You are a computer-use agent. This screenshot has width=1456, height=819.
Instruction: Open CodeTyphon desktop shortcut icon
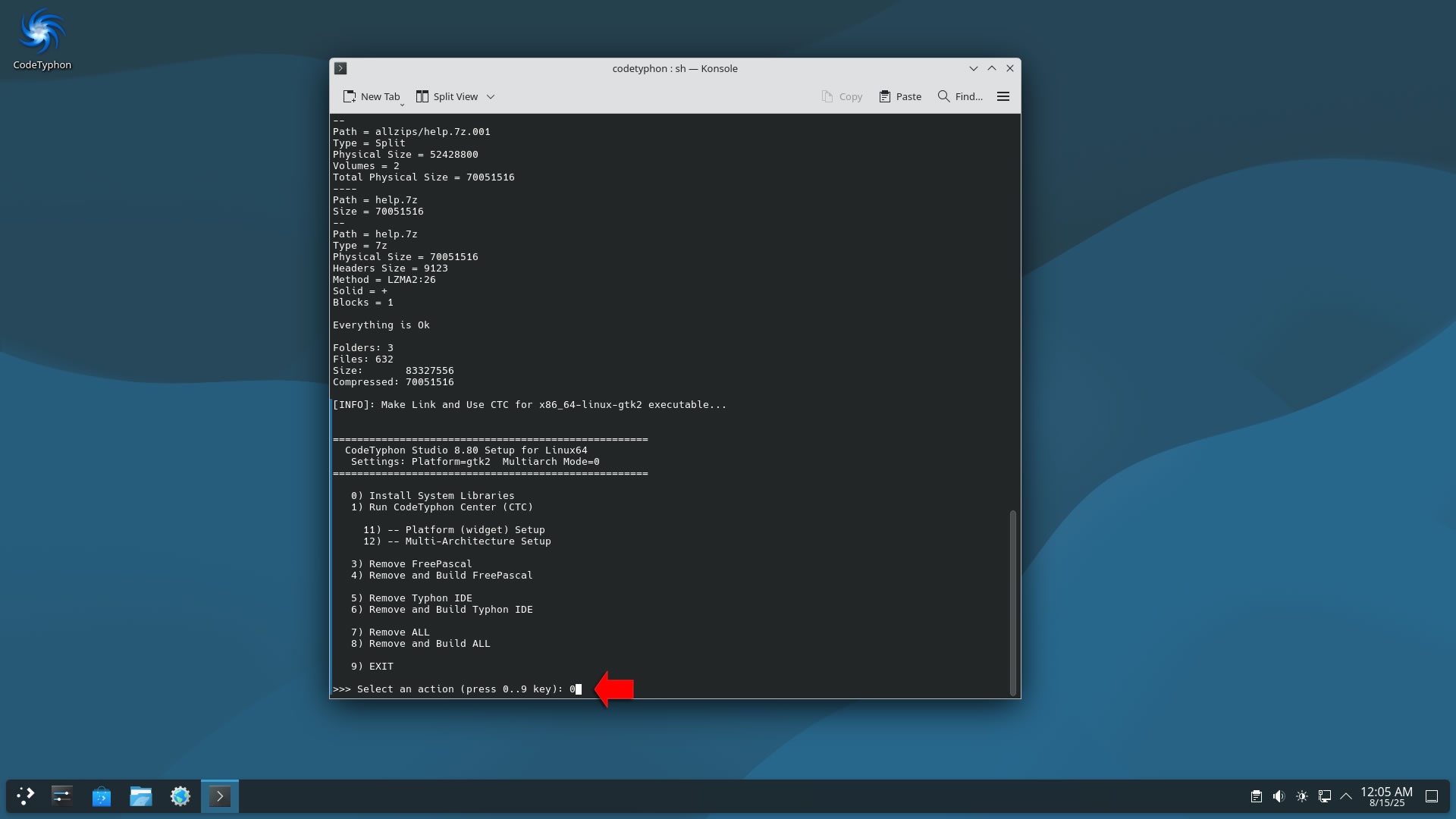tap(42, 38)
